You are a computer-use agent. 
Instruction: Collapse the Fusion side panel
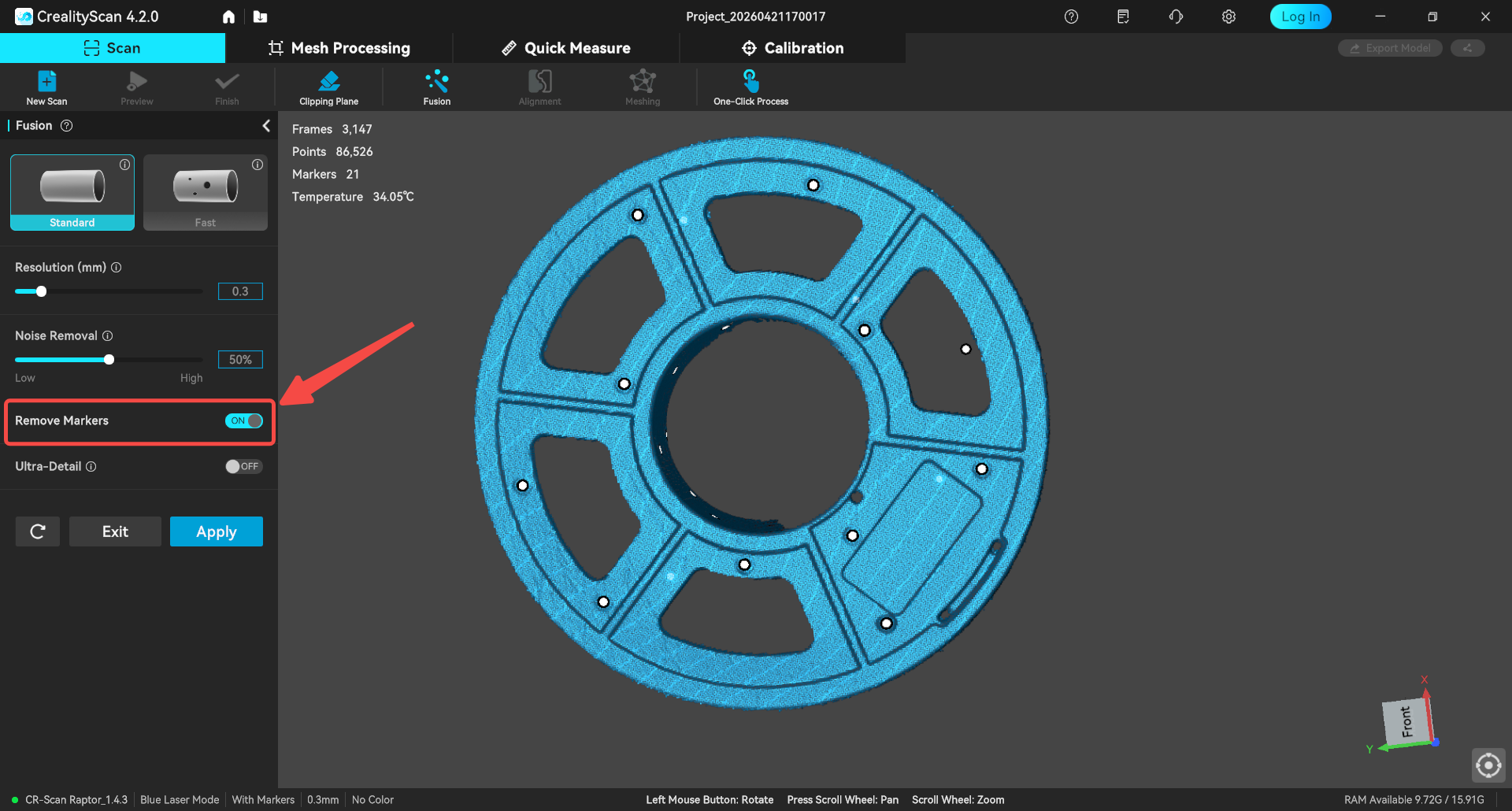click(x=266, y=126)
